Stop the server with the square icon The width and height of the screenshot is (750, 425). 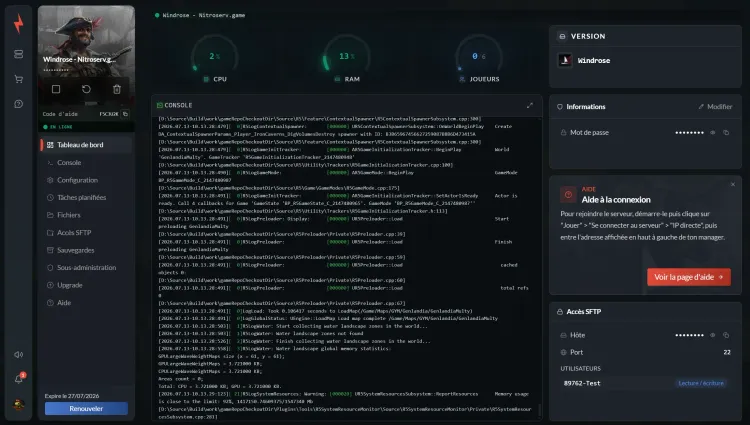56,89
